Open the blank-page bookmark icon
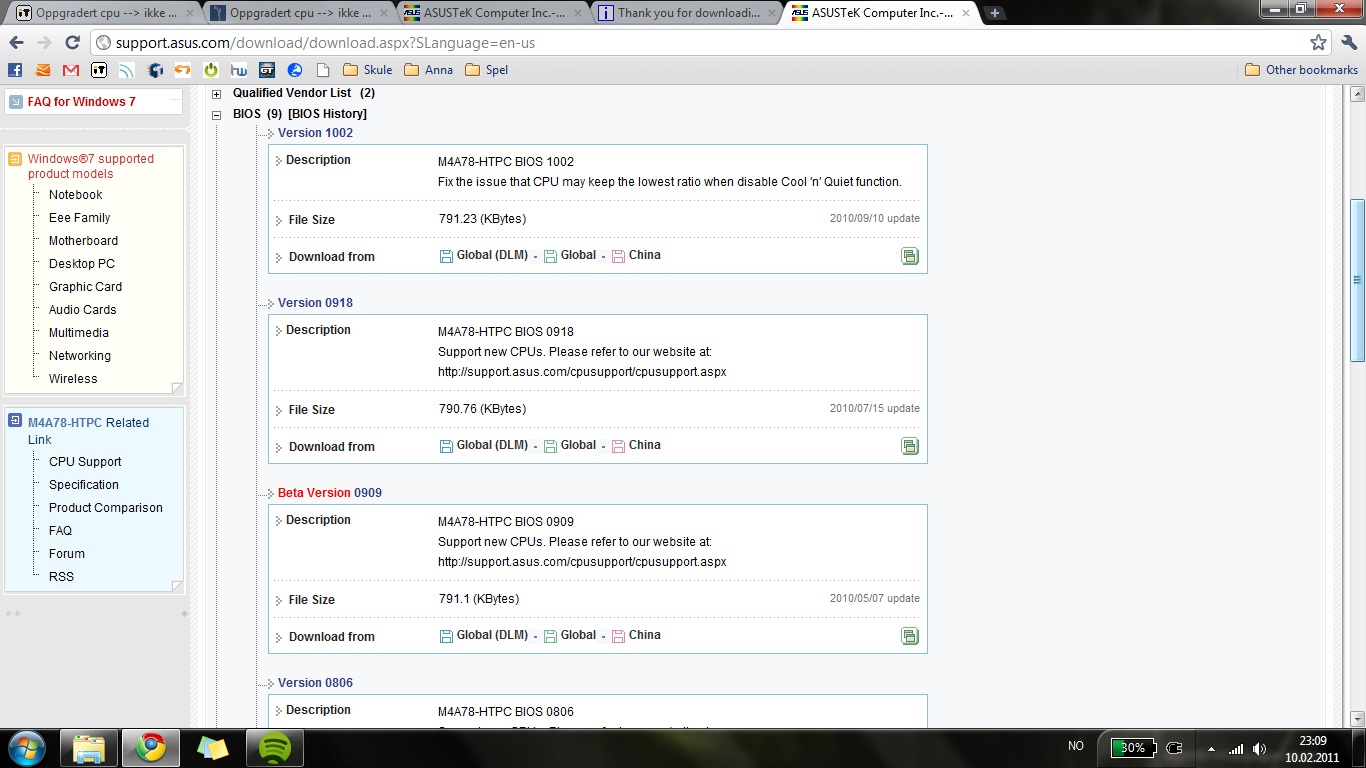 323,70
